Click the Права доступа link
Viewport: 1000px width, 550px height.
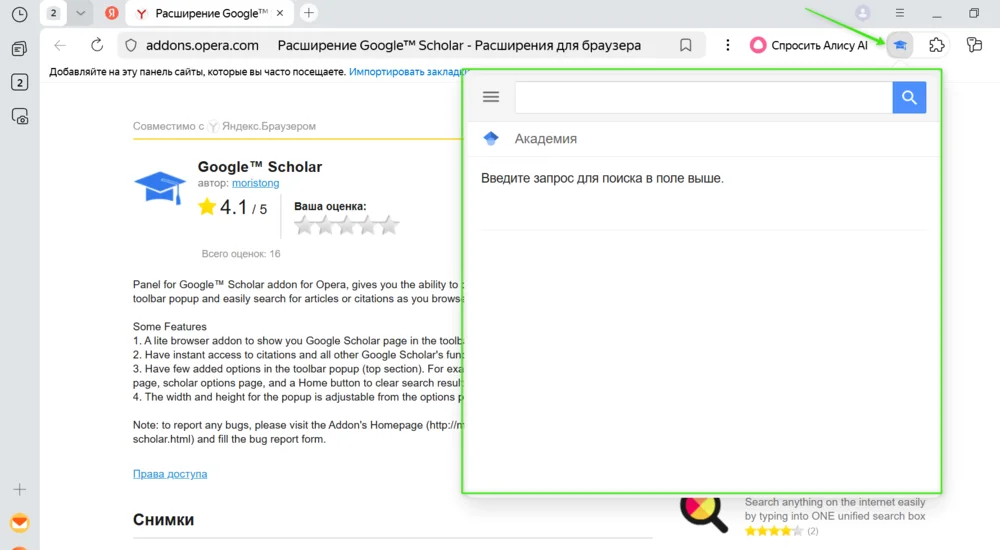[x=170, y=474]
